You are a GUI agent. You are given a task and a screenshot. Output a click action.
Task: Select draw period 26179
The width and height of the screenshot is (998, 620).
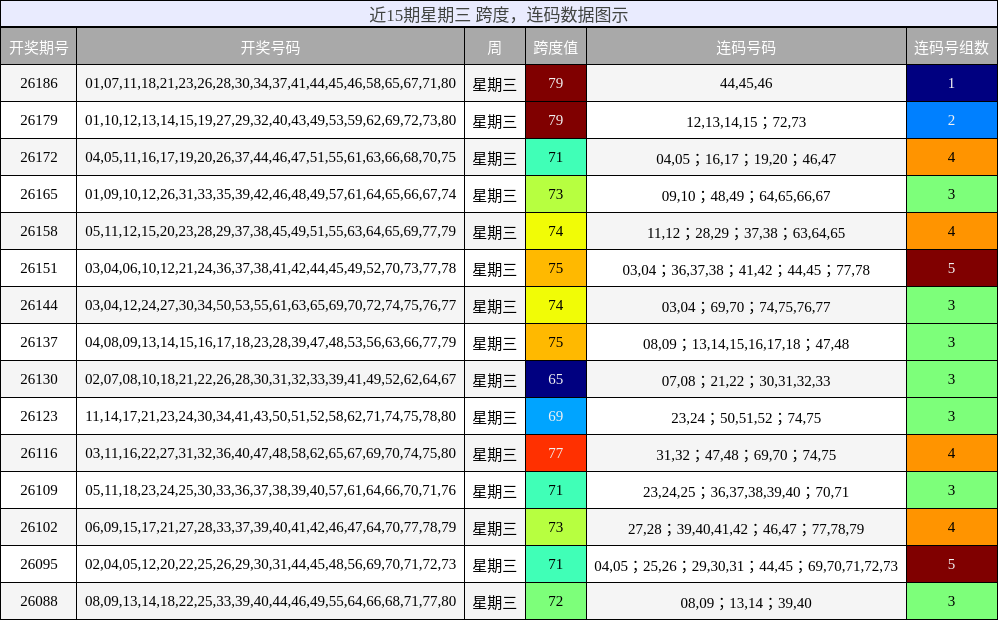[x=39, y=120]
